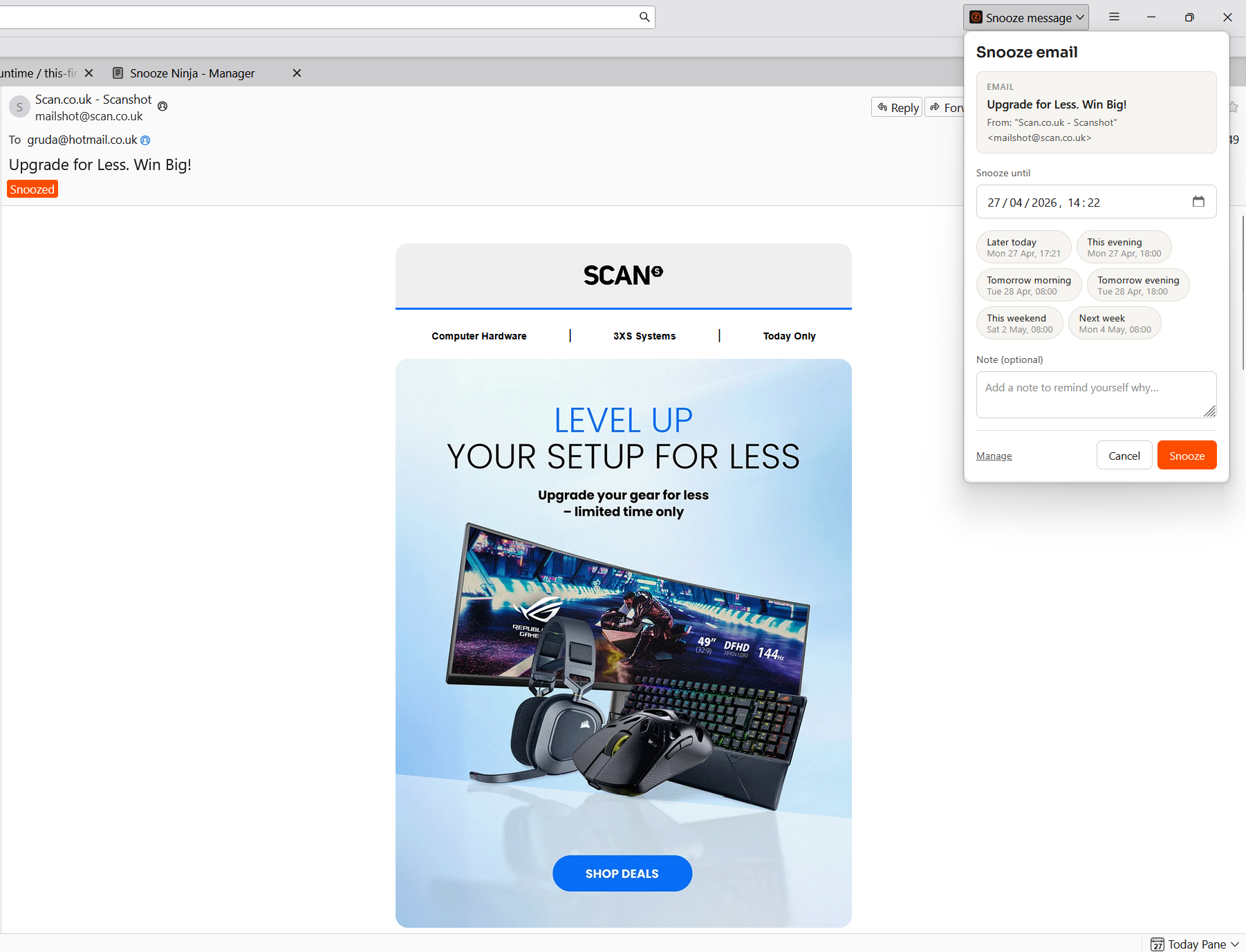
Task: Click the sender avatar icon 'S'
Action: tap(19, 106)
